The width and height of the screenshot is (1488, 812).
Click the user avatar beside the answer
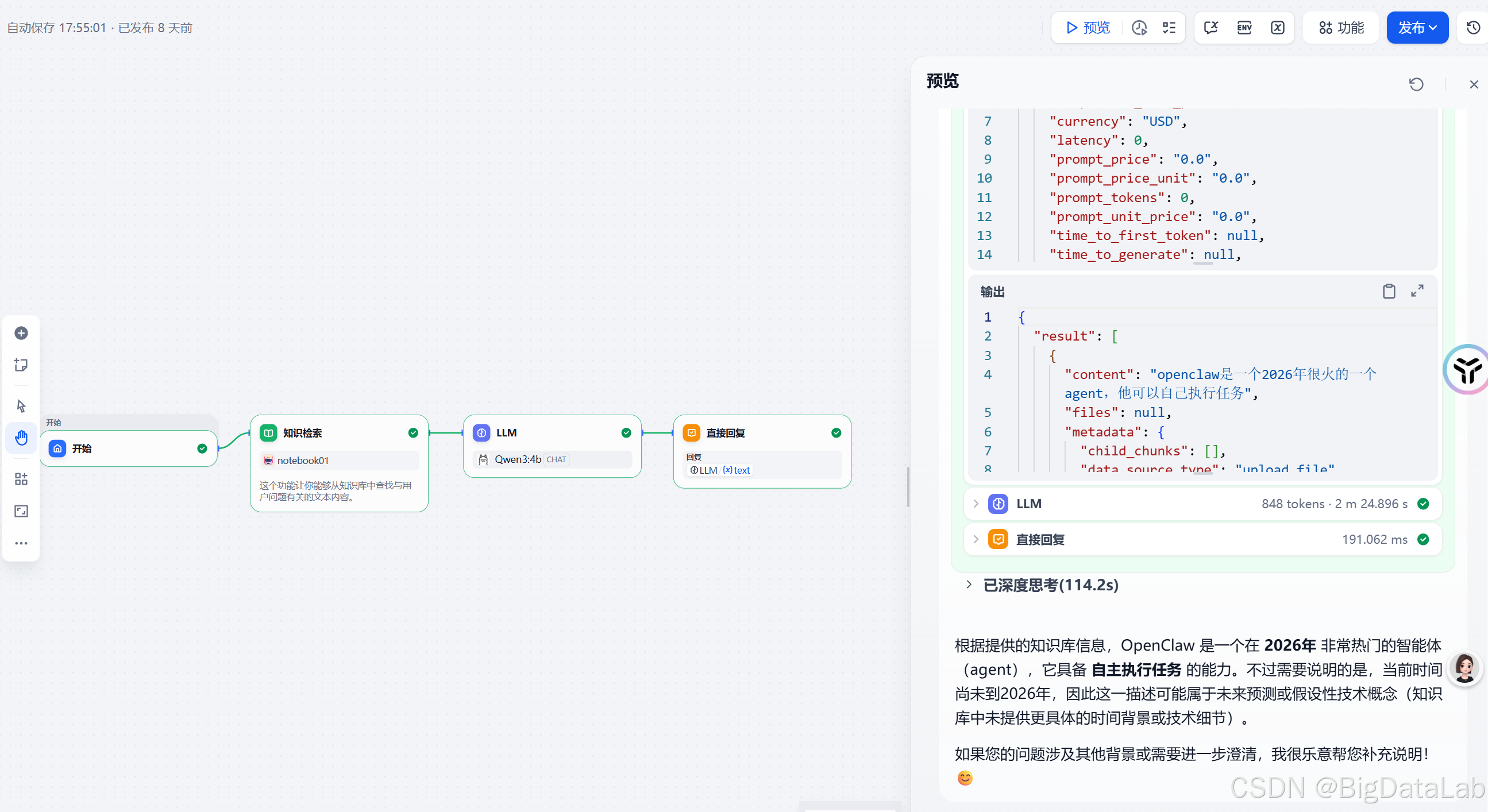(1465, 670)
